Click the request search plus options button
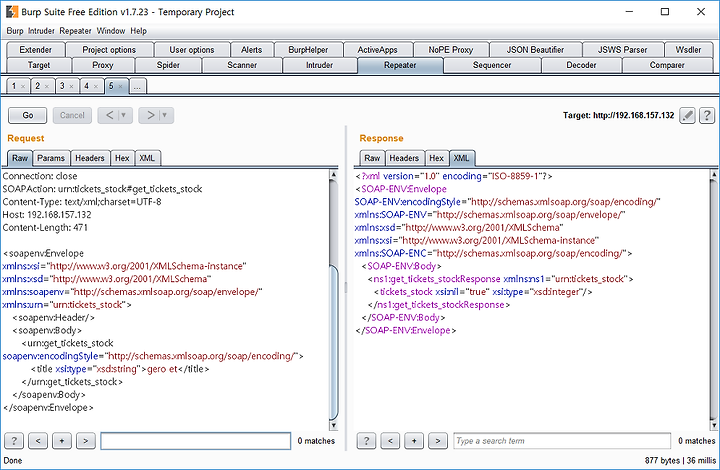 (x=62, y=441)
